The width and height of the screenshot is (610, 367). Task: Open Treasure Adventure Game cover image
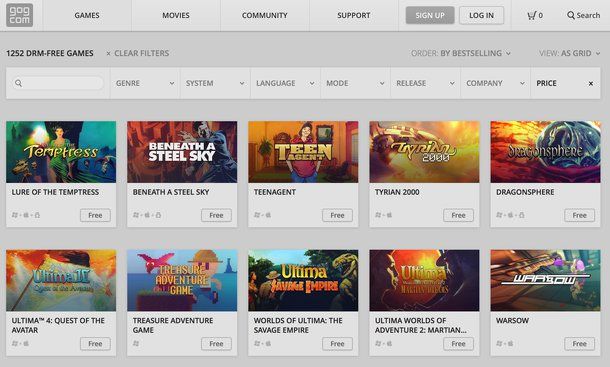coord(182,280)
